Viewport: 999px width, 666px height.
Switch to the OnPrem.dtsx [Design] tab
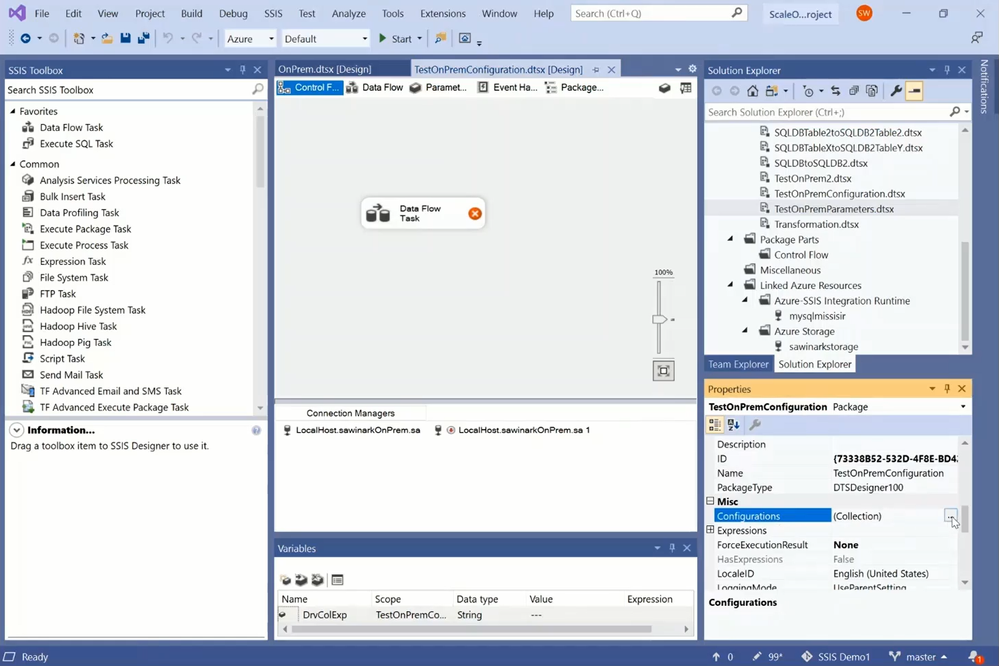[325, 69]
